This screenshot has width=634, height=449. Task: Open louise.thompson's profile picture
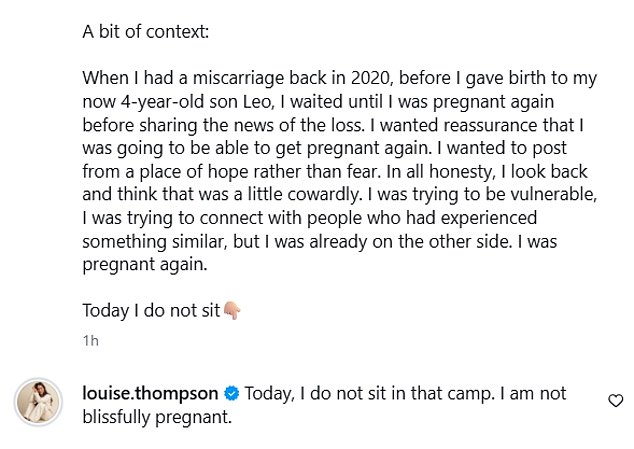42,403
